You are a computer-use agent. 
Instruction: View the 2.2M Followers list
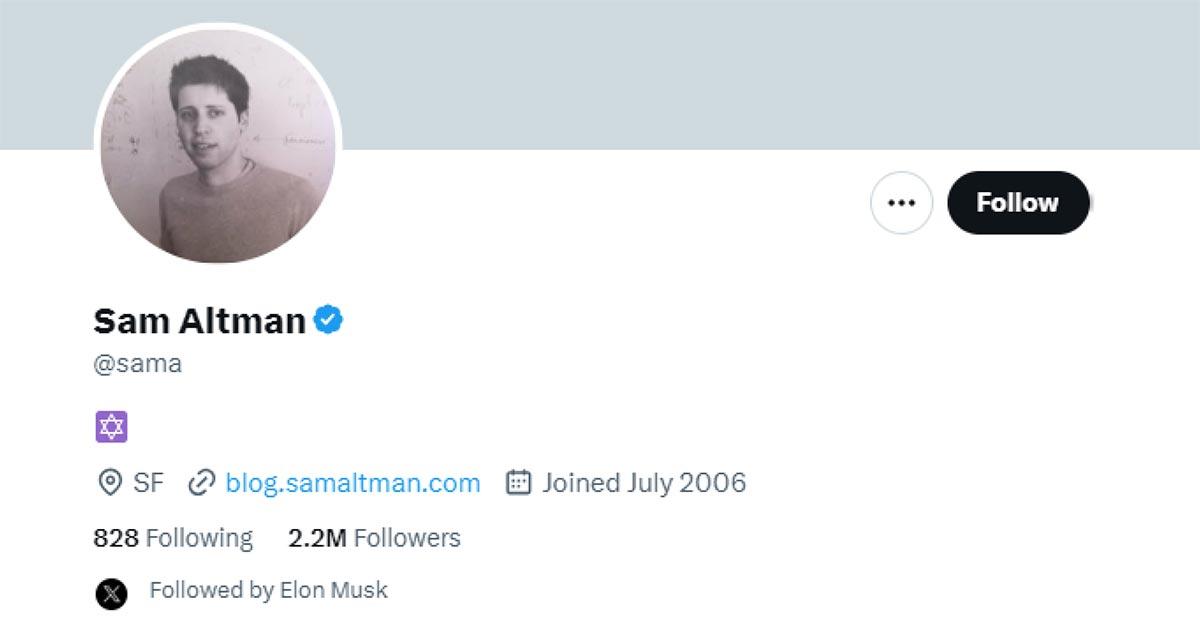click(374, 537)
